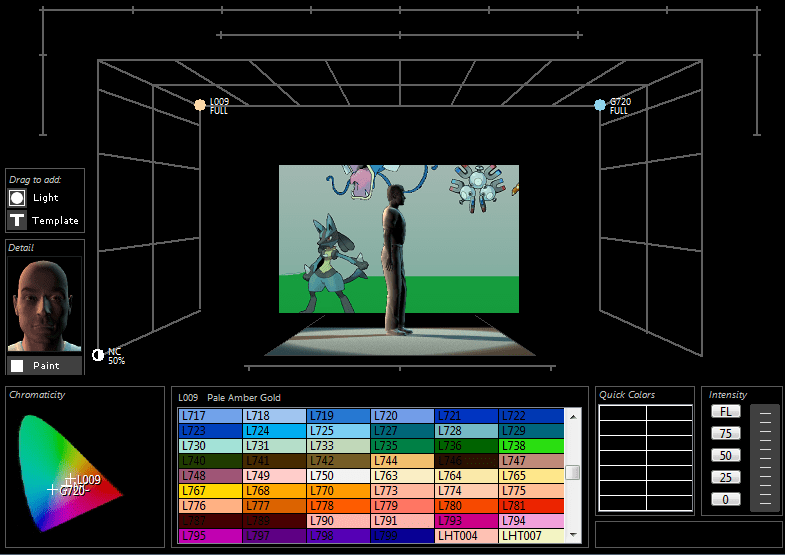This screenshot has width=785, height=555.
Task: Click the NC 50% light marker
Action: 98,355
